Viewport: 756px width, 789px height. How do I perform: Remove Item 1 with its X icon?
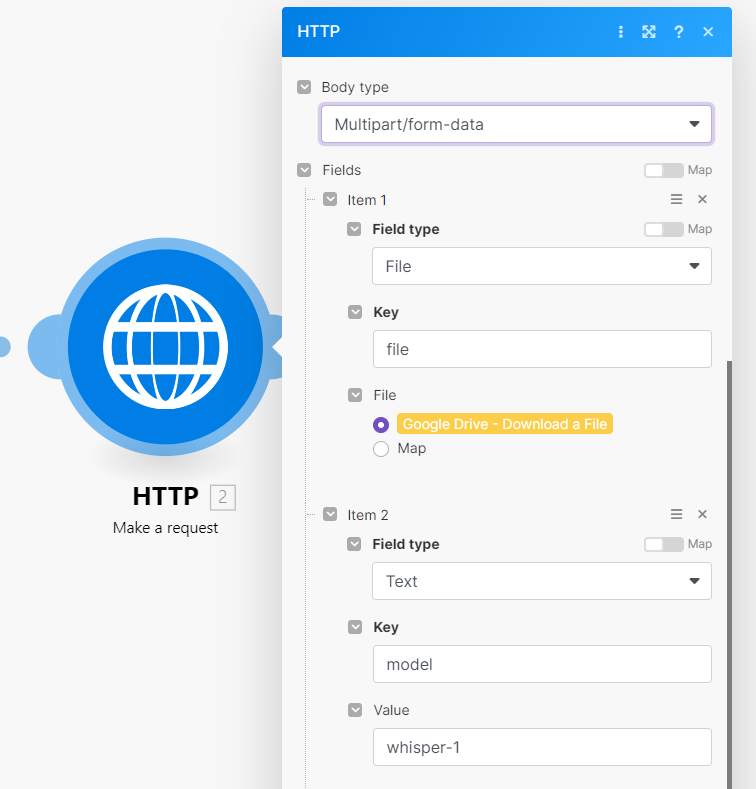[702, 199]
